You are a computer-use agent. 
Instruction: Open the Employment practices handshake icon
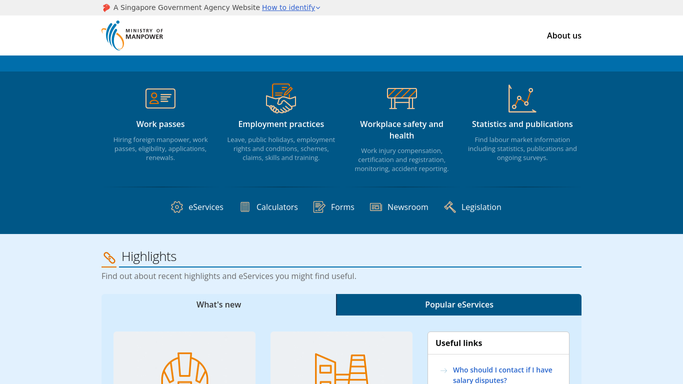point(281,98)
